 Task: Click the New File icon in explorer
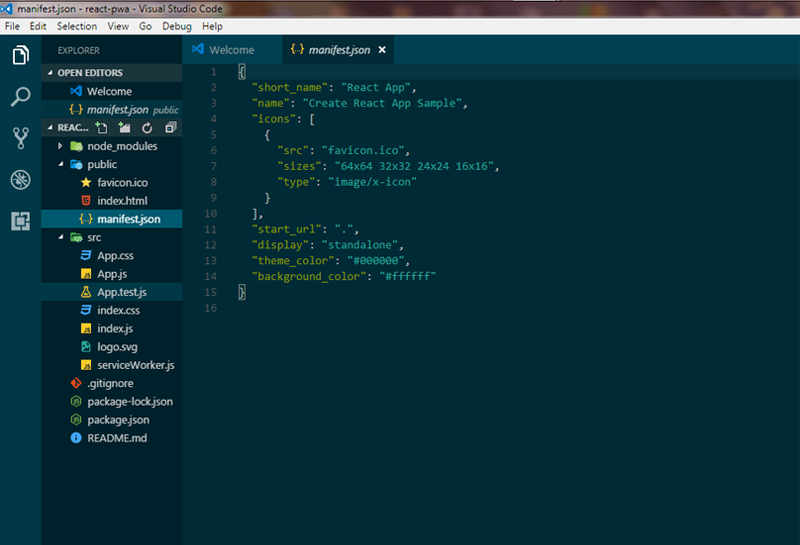(101, 128)
